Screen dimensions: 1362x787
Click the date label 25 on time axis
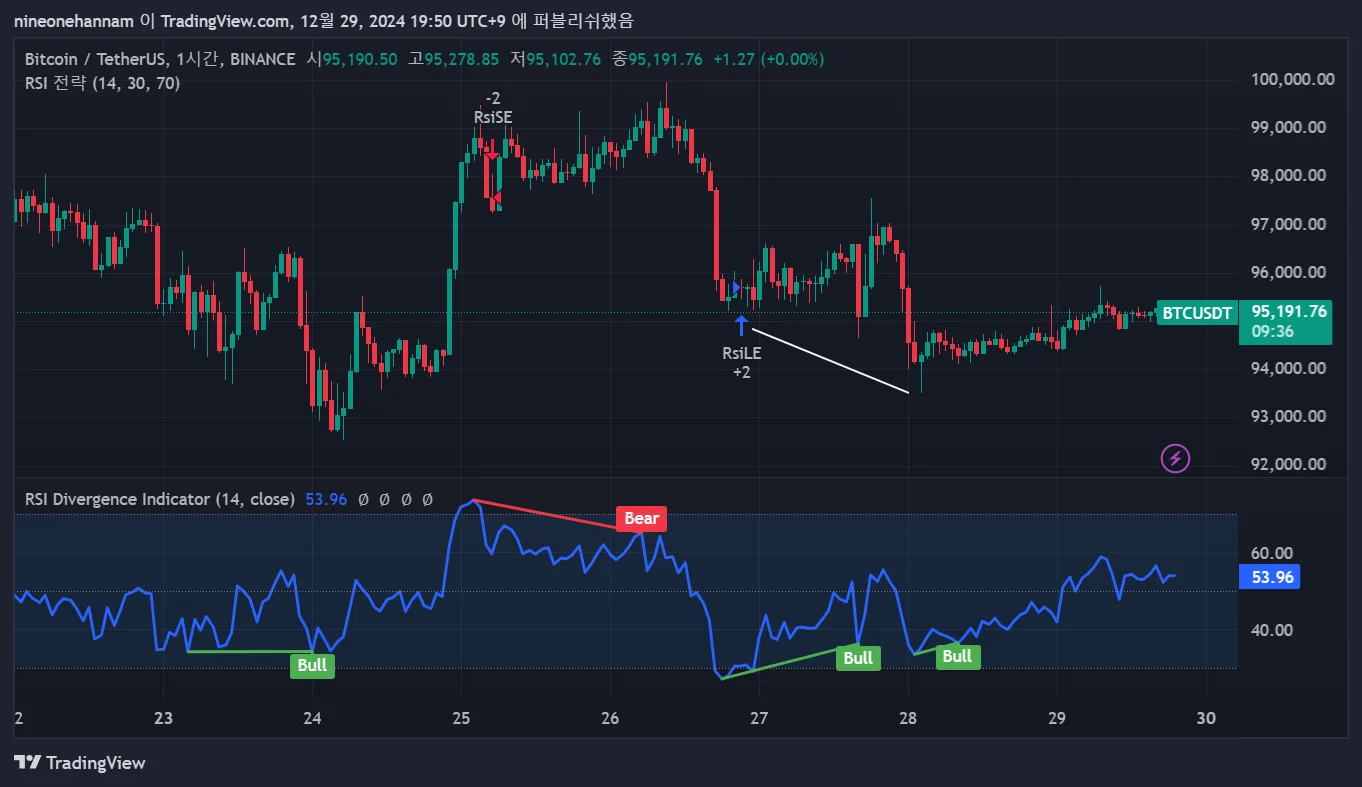[x=461, y=717]
